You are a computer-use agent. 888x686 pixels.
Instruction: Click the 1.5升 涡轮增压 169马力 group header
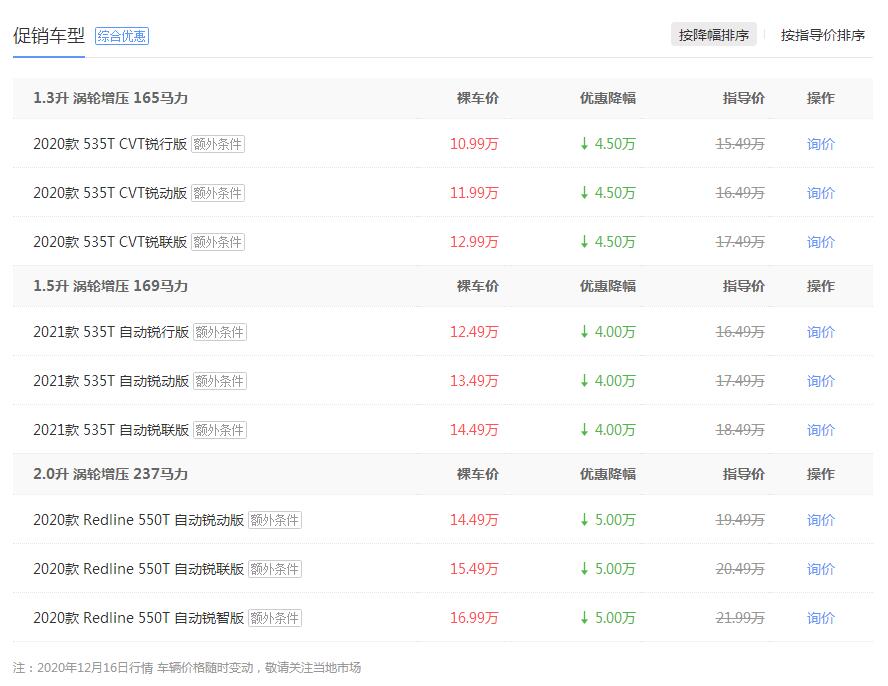[x=110, y=286]
